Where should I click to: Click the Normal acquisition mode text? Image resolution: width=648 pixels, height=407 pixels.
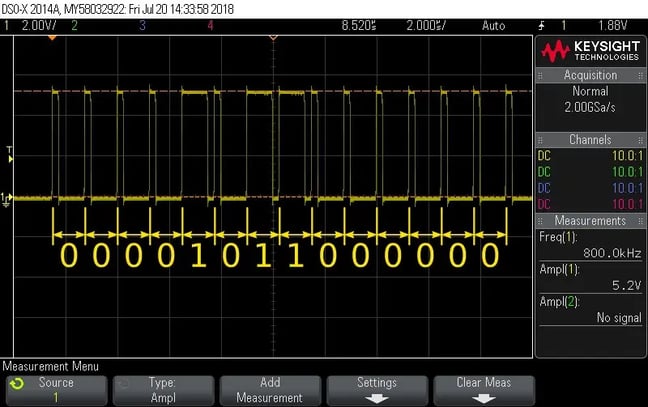click(590, 91)
